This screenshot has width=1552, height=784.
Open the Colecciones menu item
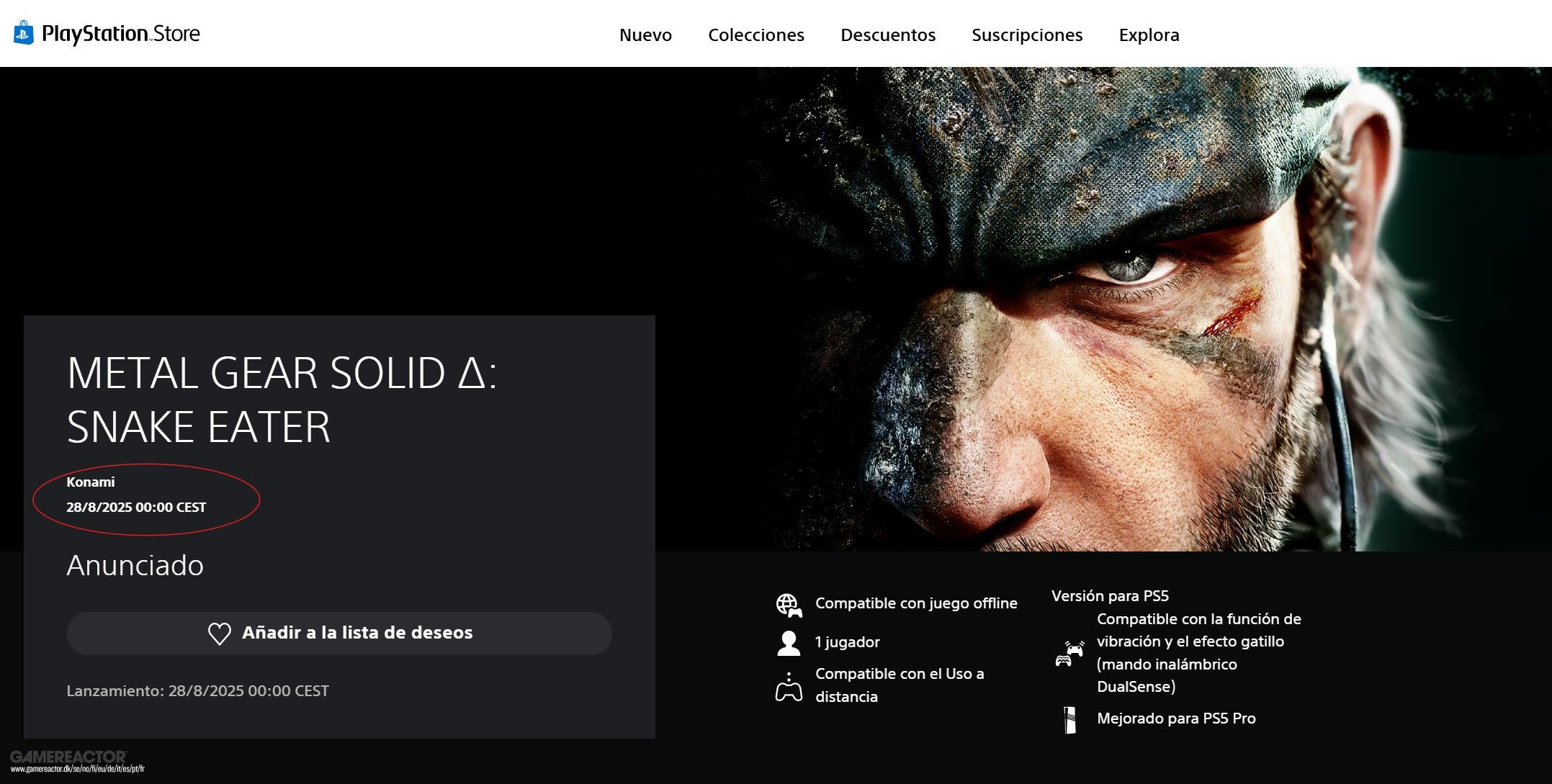tap(756, 35)
